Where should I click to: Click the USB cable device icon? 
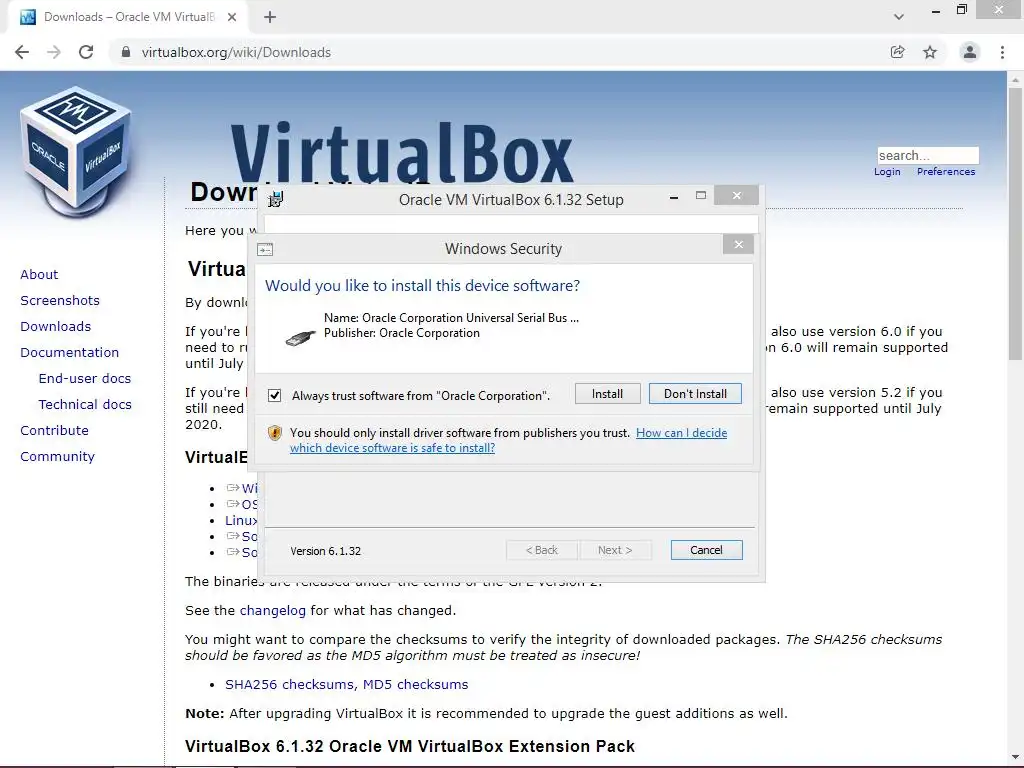tap(301, 338)
